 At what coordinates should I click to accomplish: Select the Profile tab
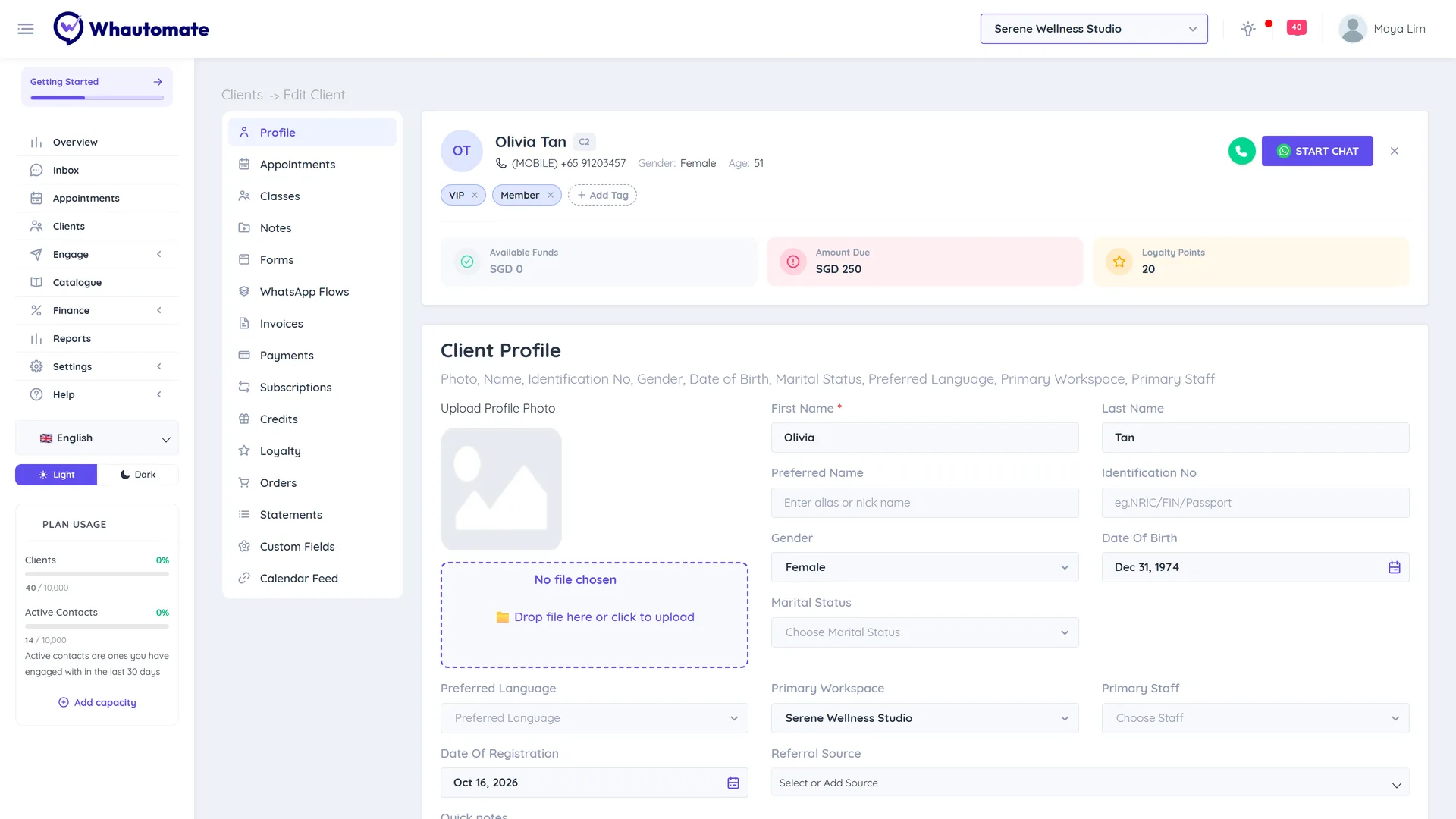pos(312,132)
